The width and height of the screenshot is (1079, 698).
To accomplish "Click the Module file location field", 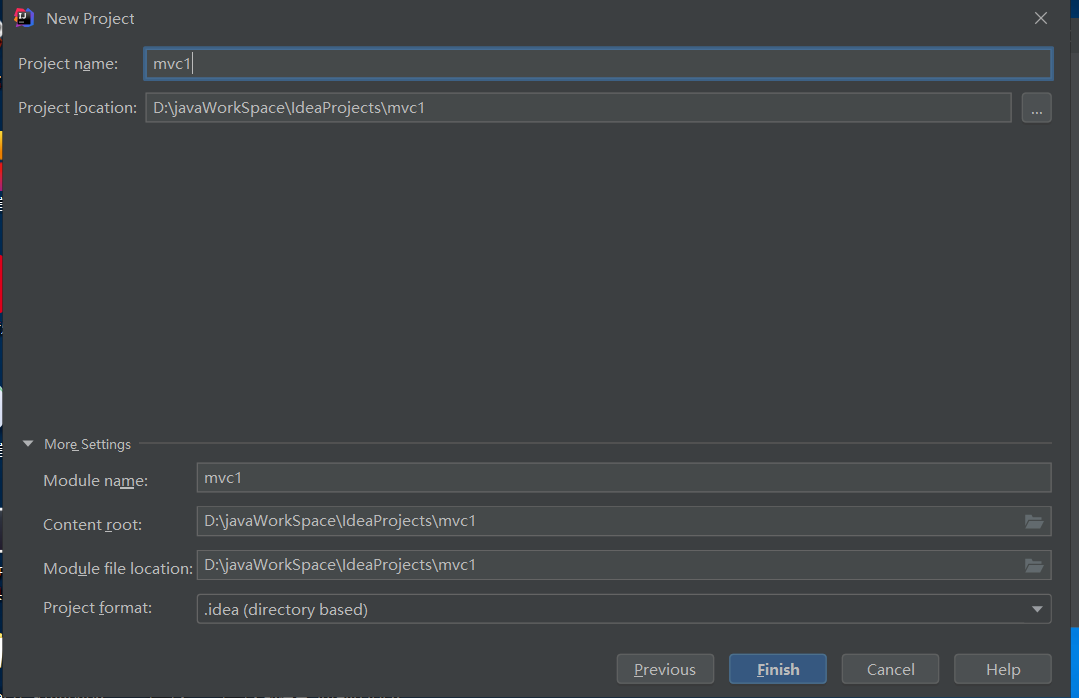I will tap(624, 565).
